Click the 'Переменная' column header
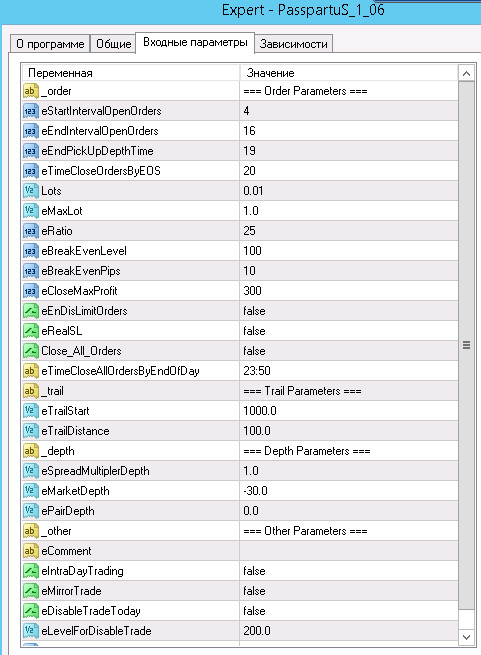This screenshot has width=481, height=655. (130, 73)
